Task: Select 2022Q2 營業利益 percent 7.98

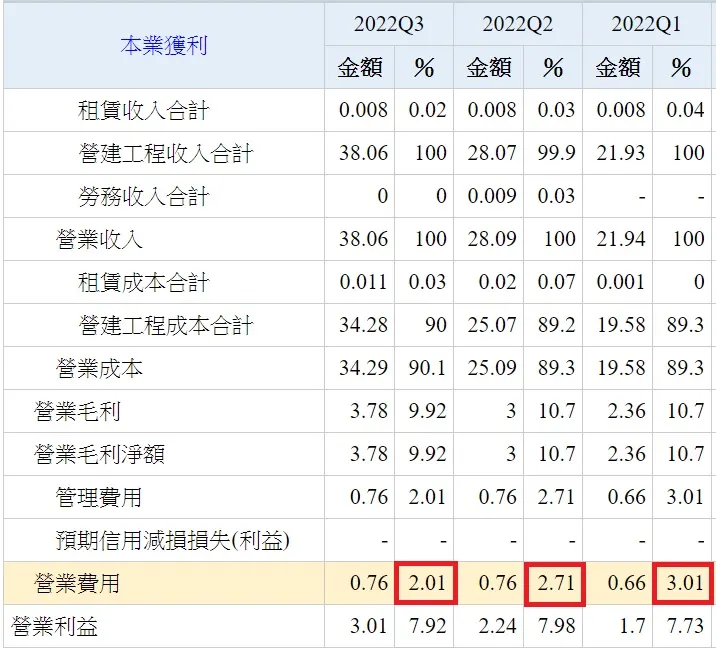Action: tap(556, 626)
